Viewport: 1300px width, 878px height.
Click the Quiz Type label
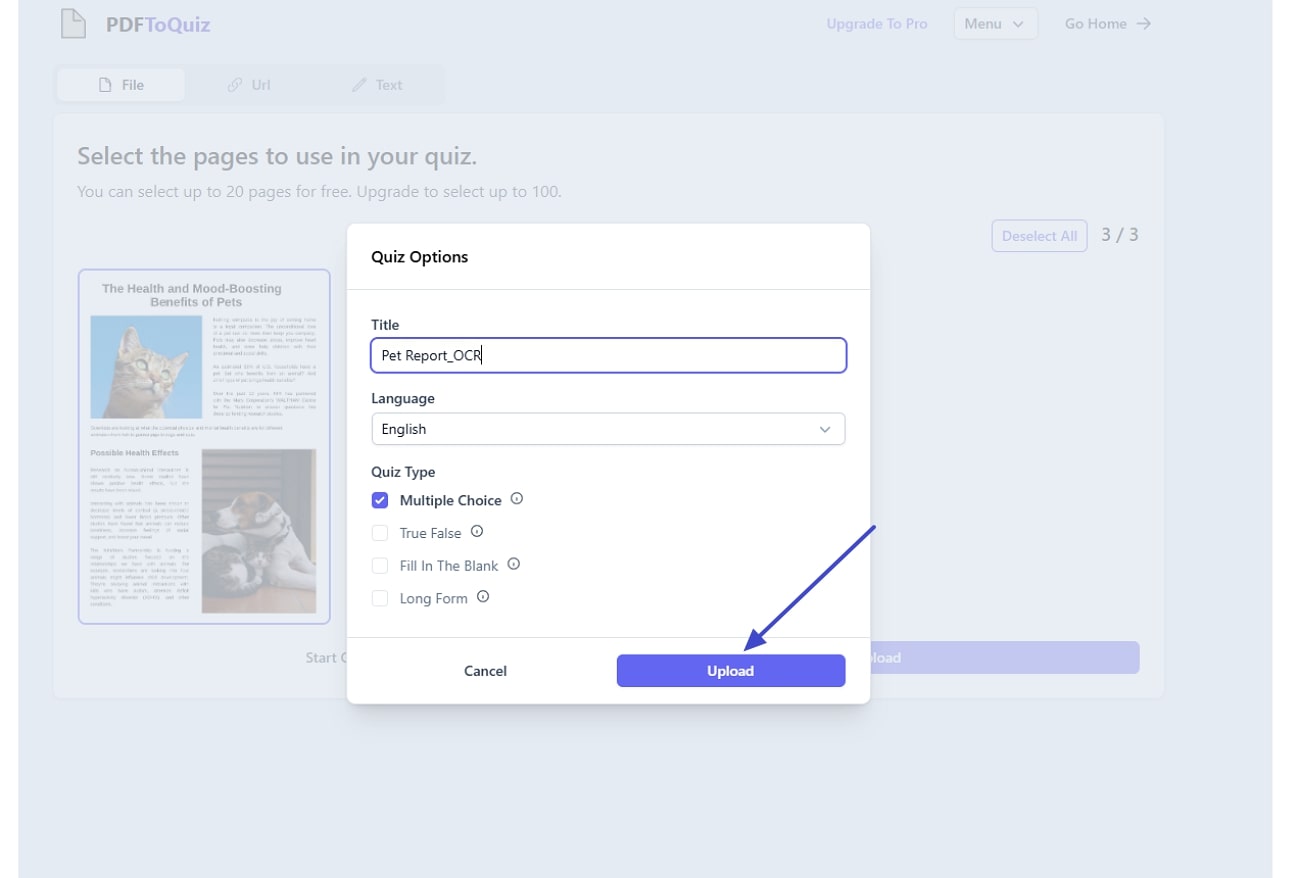tap(403, 472)
